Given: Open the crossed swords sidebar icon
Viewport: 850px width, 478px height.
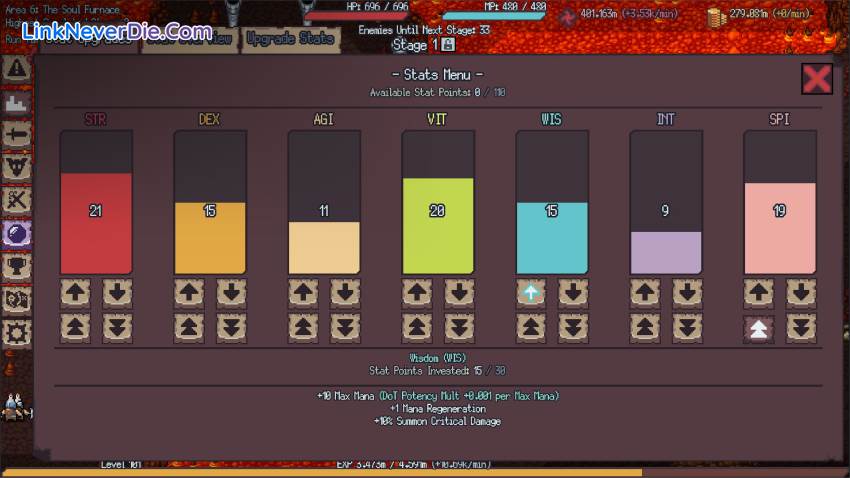Looking at the screenshot, I should [16, 200].
